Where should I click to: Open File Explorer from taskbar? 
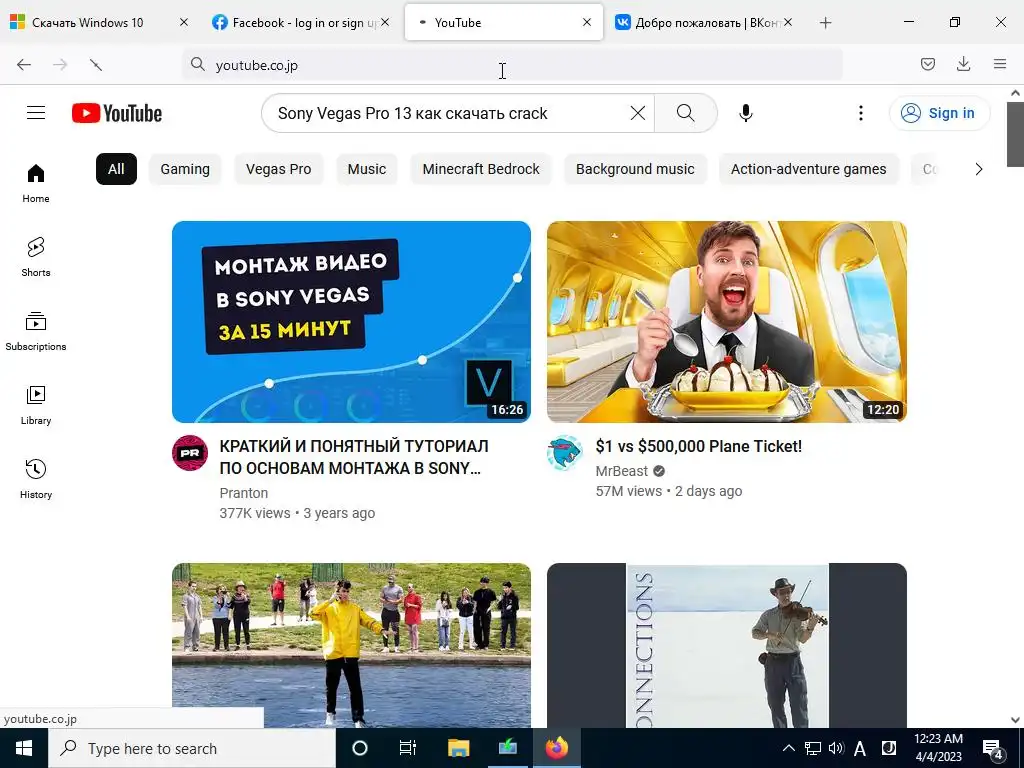pos(458,748)
